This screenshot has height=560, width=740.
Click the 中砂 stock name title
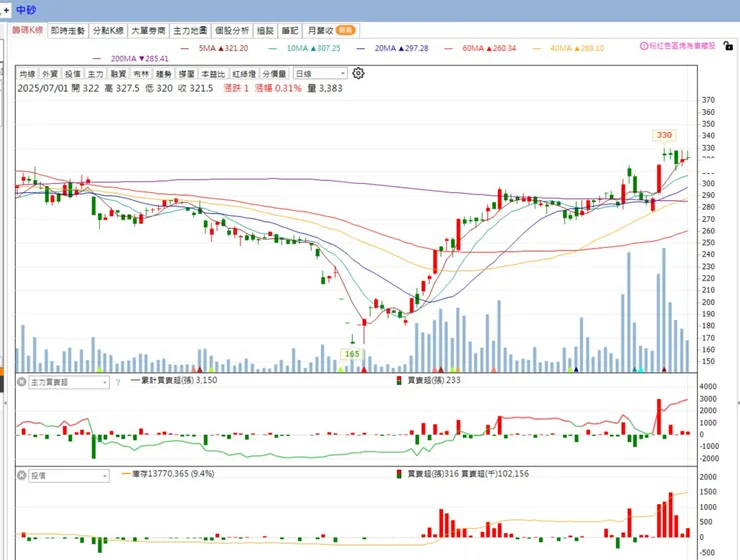tap(25, 10)
